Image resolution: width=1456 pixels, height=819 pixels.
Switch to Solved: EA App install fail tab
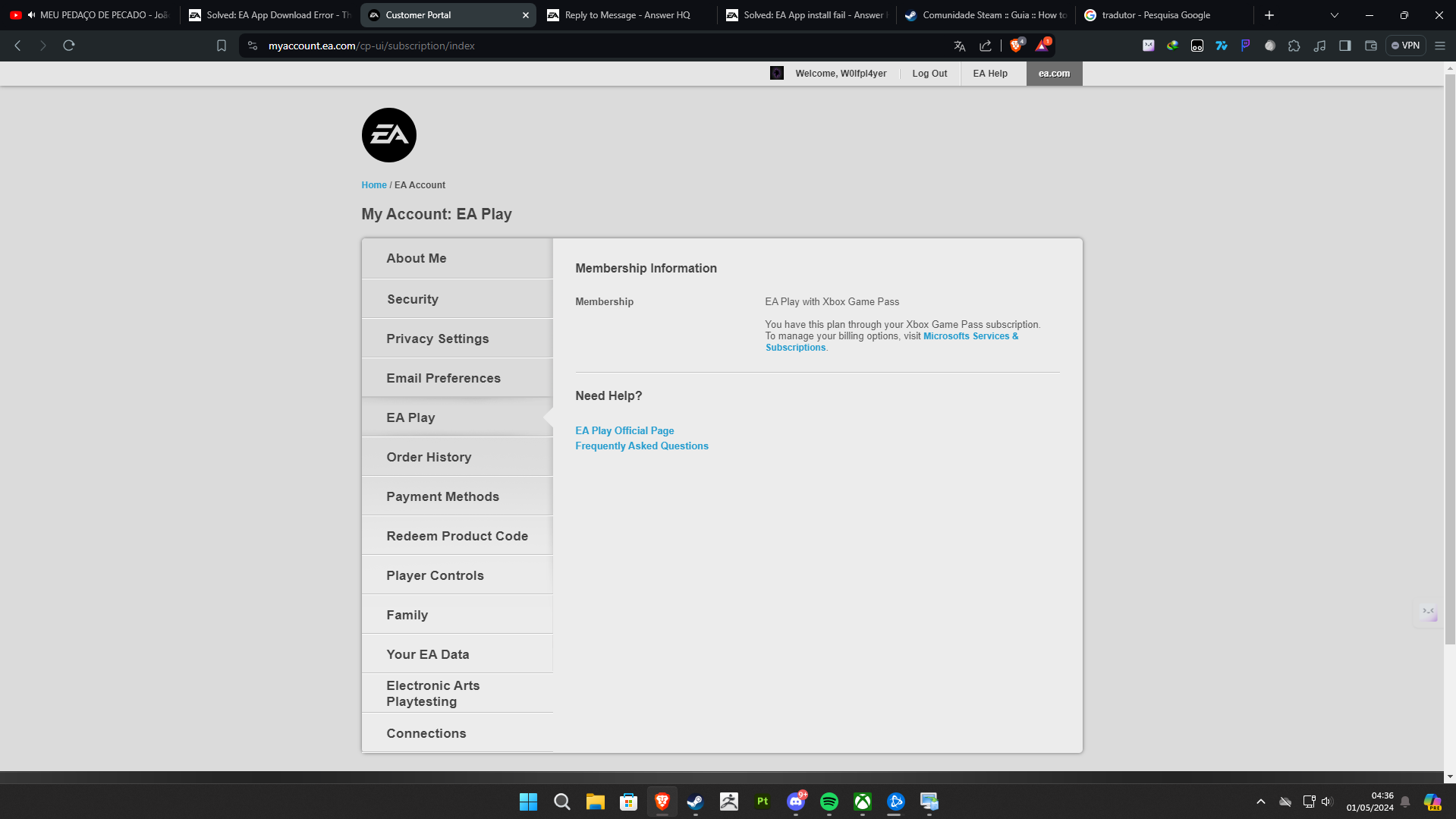coord(807,15)
